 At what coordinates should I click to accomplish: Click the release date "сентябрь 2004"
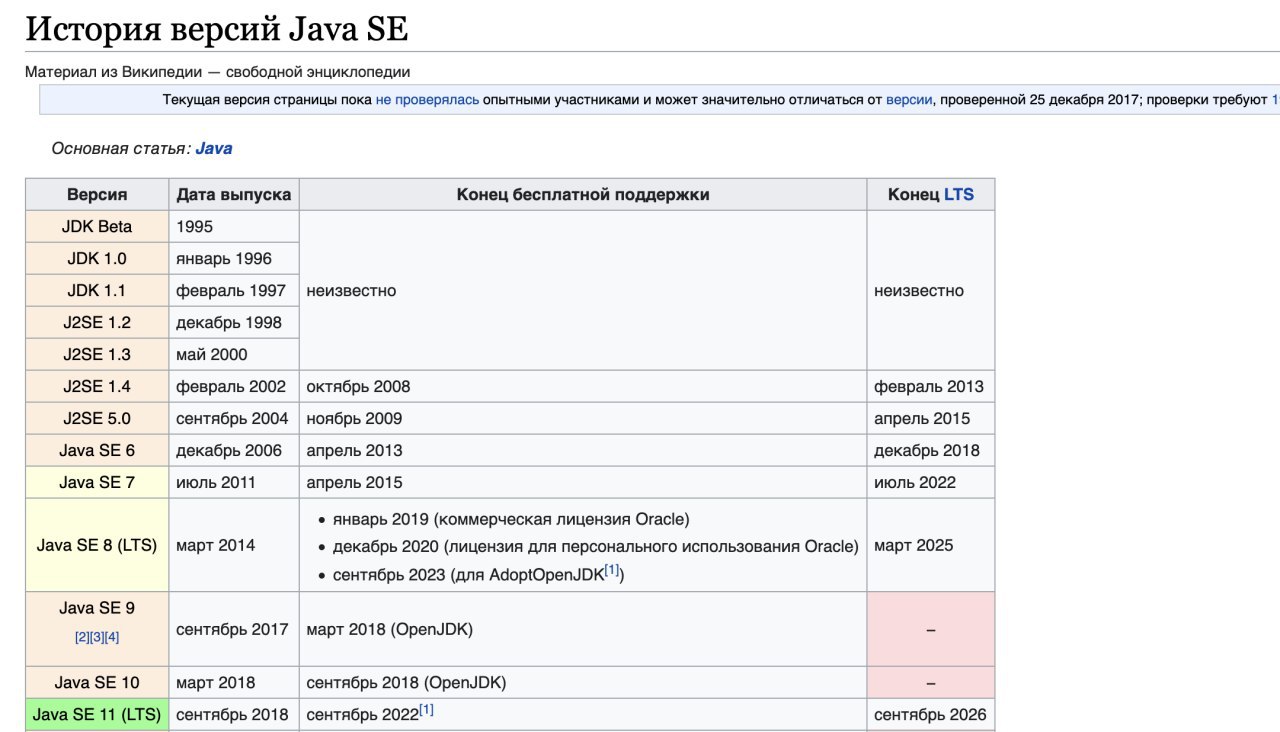pos(232,418)
